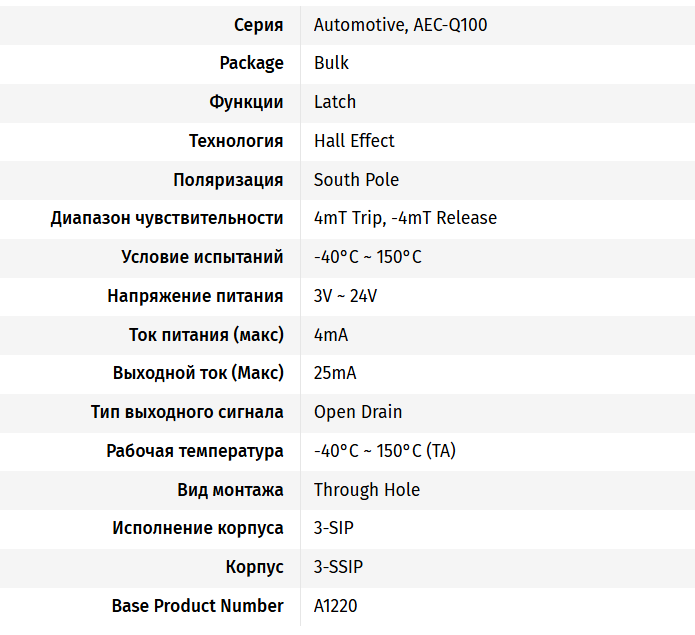Select the '25mA' output current value
The image size is (695, 635).
coord(335,373)
